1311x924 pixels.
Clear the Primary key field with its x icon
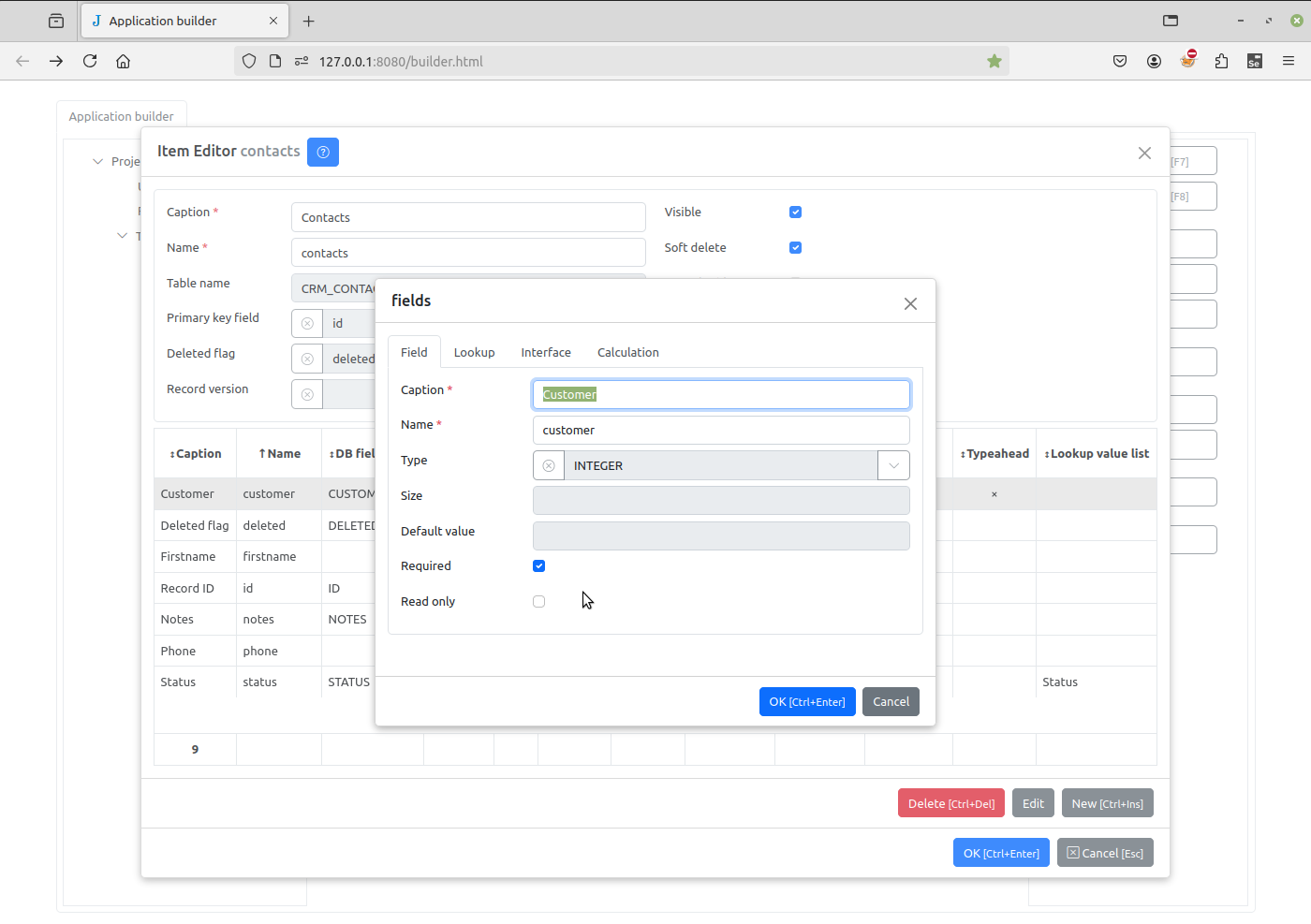click(x=307, y=324)
